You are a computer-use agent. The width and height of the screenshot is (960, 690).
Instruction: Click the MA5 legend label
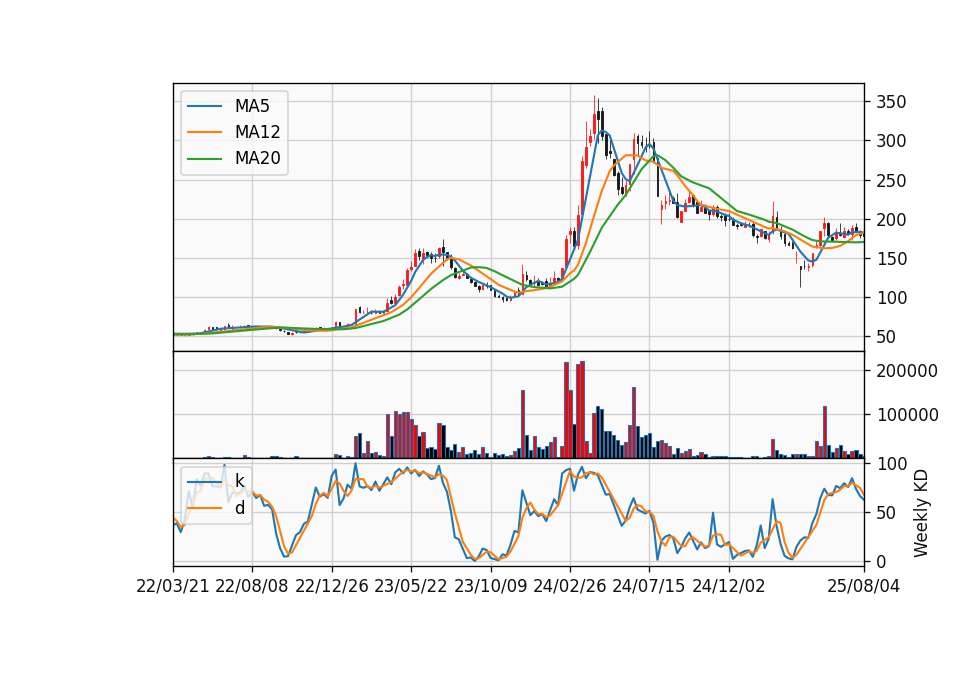(x=252, y=106)
